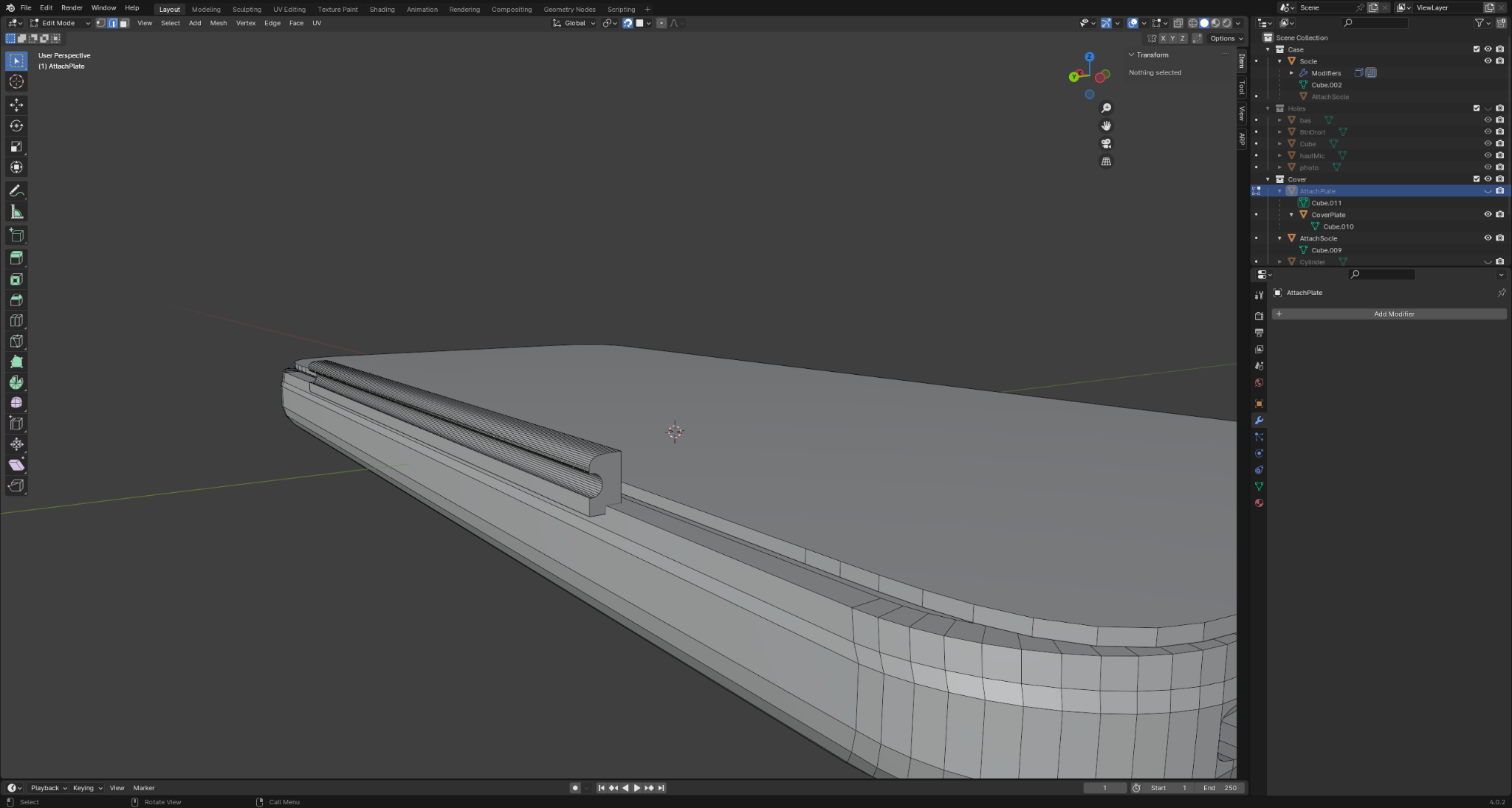Click the Add Modifier button
The image size is (1512, 808).
[1388, 314]
